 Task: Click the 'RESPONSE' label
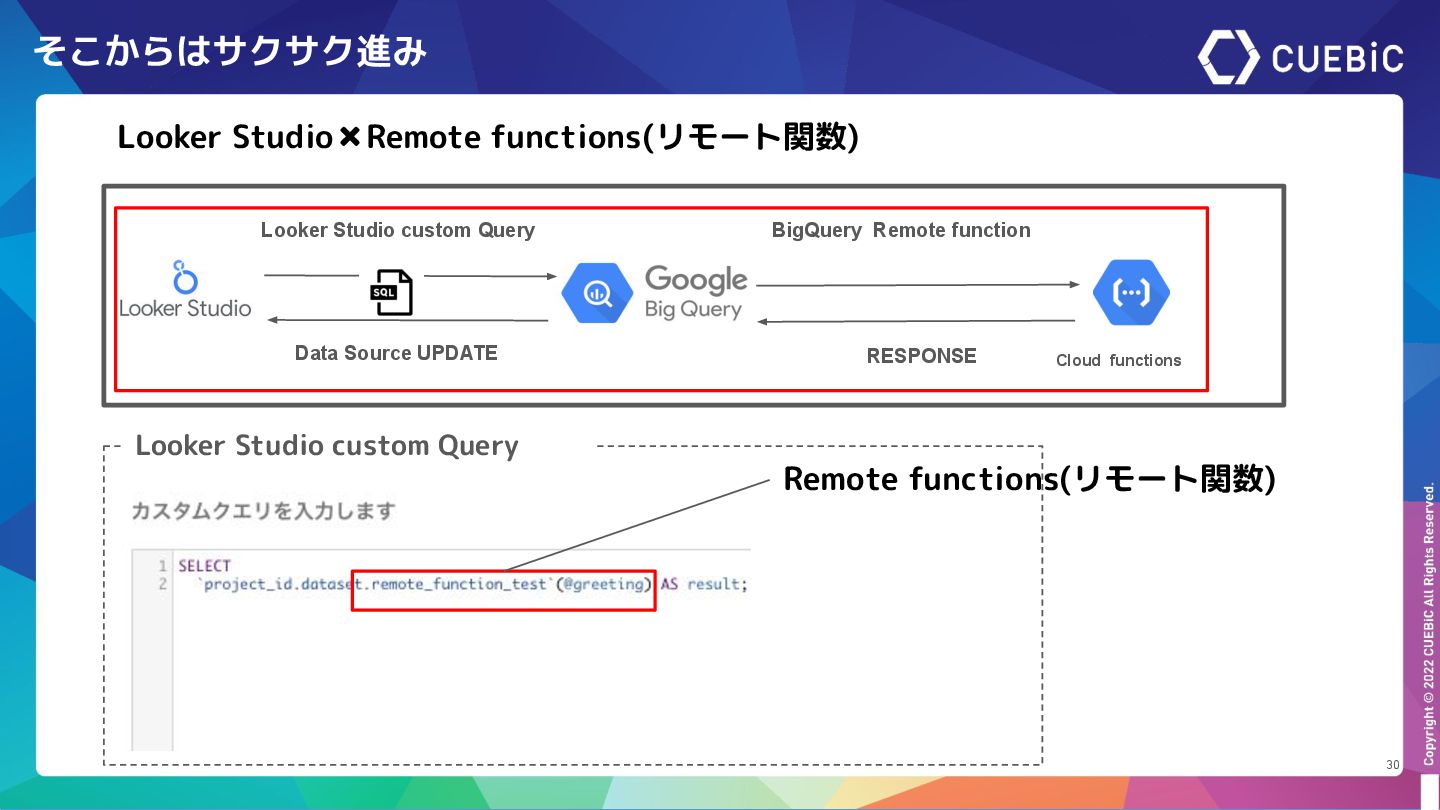coord(921,355)
